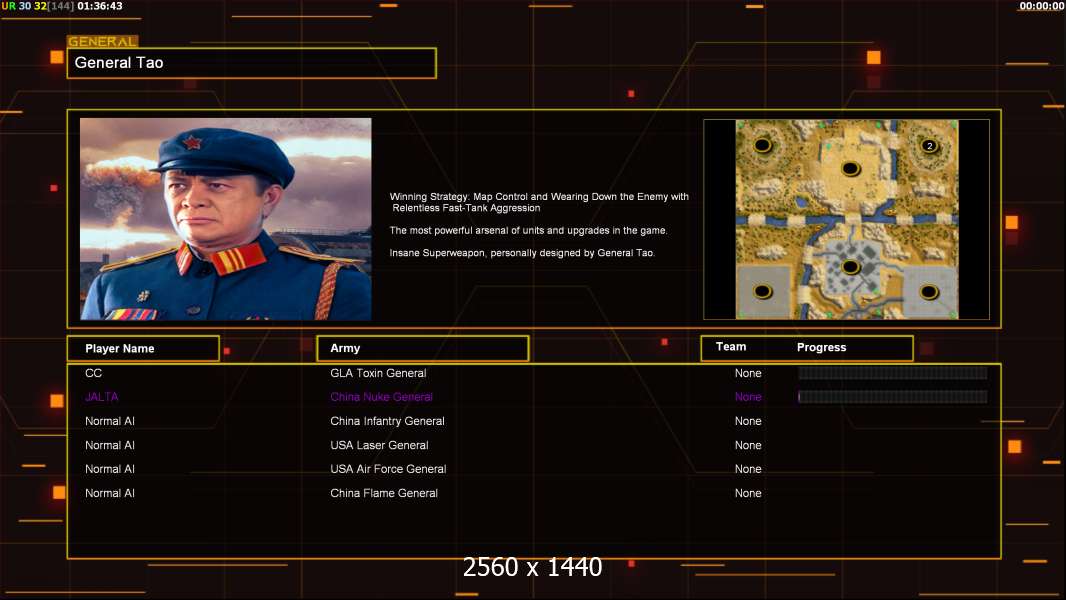Select the Winning Strategy description text
The height and width of the screenshot is (600, 1066).
539,202
